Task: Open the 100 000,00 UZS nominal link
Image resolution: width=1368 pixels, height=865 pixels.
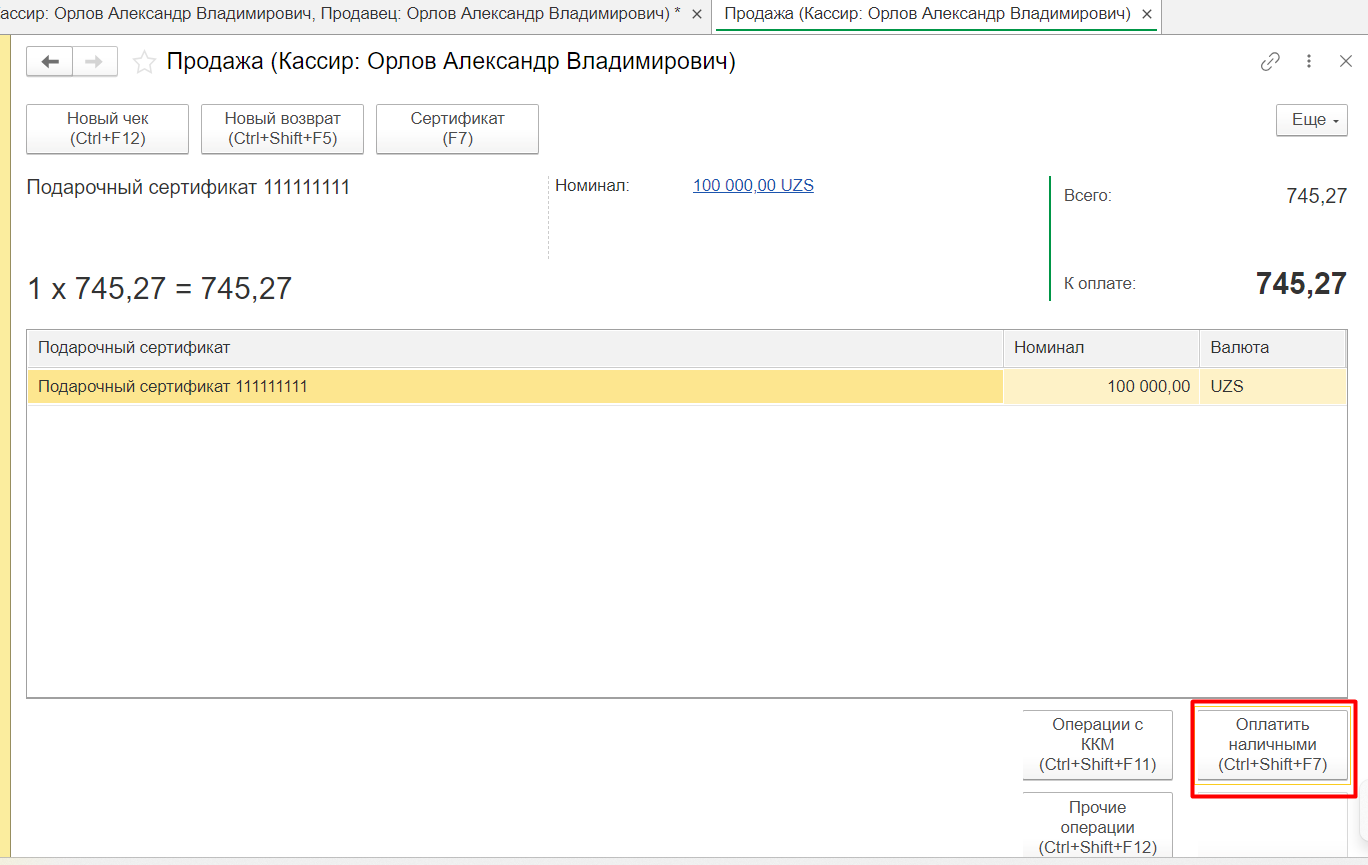Action: tap(753, 185)
